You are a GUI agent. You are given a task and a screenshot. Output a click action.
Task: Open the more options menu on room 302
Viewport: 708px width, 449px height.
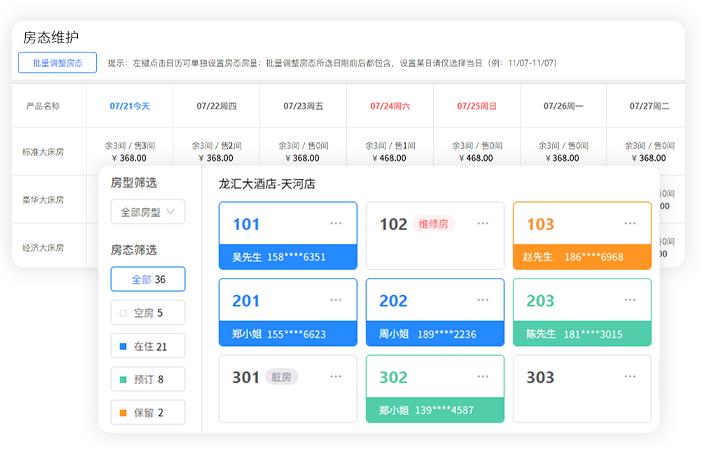(x=483, y=377)
